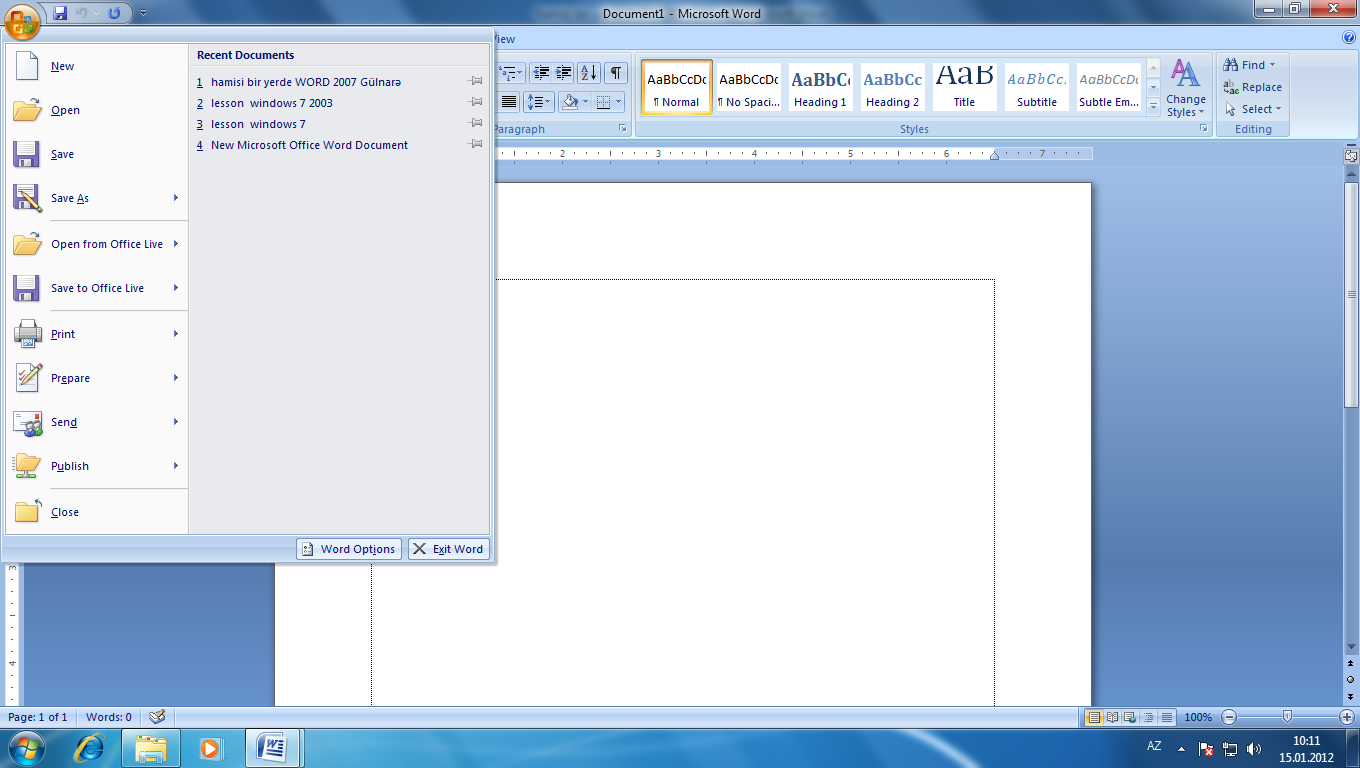Click the Save icon in Quick Access Toolbar

tap(60, 13)
